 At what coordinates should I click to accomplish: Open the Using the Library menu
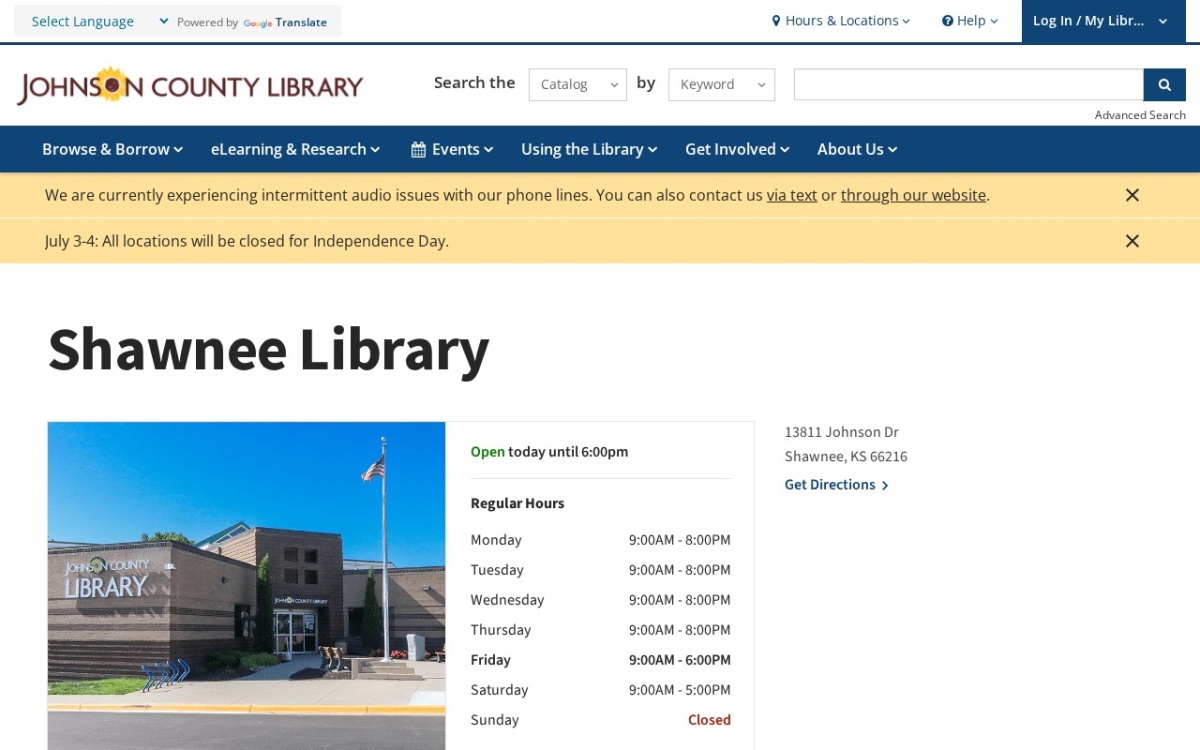click(589, 149)
